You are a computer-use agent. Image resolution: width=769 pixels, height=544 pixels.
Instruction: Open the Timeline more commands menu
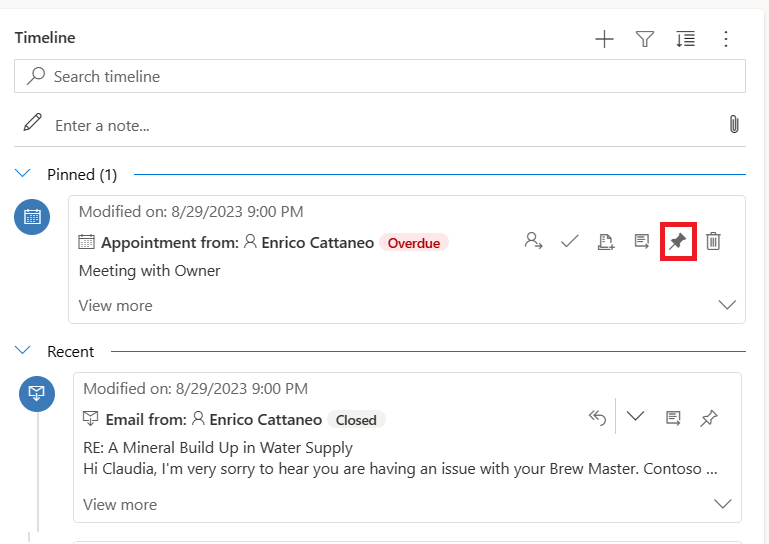pyautogui.click(x=726, y=39)
